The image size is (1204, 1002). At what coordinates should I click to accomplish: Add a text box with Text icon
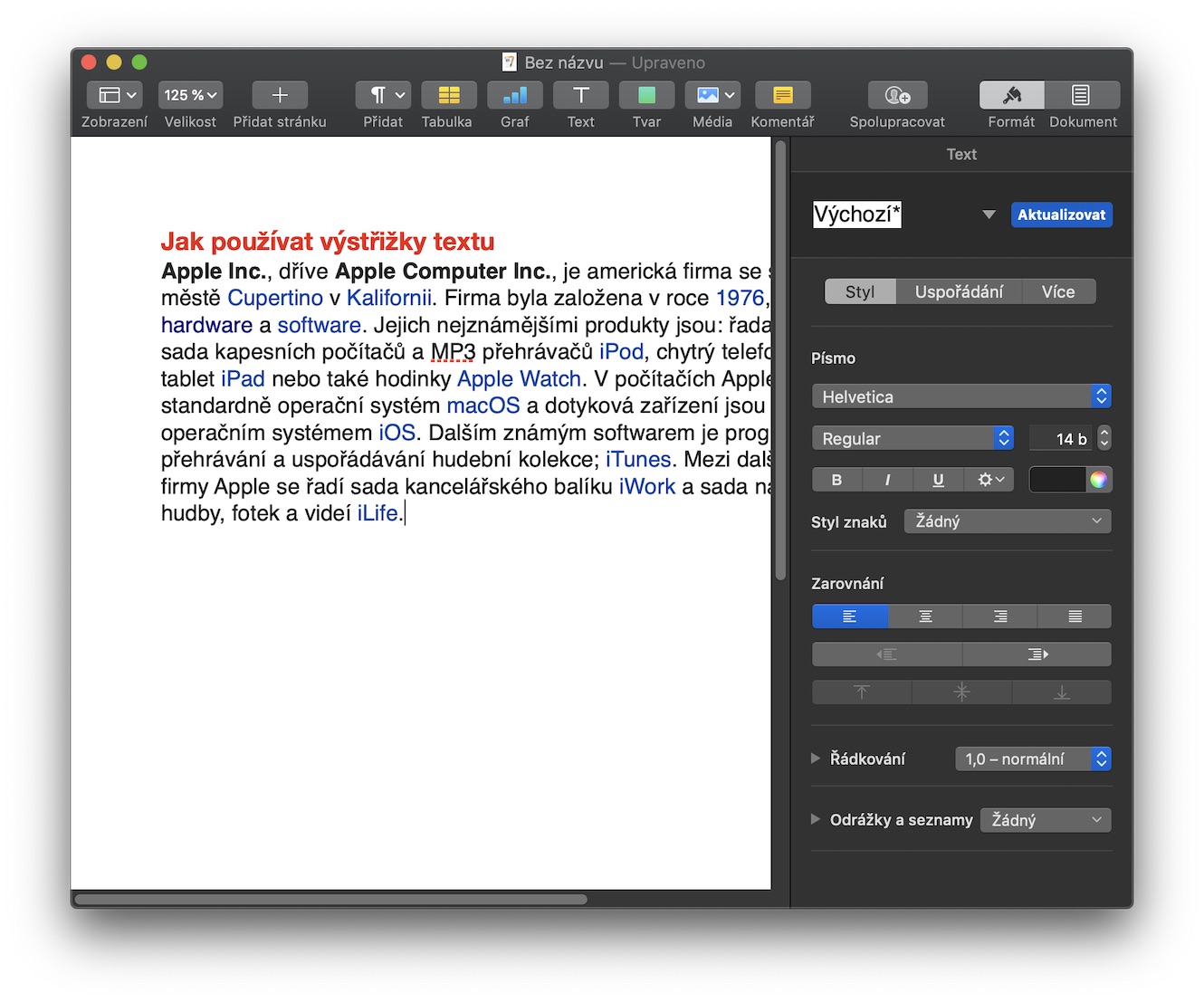coord(581,95)
